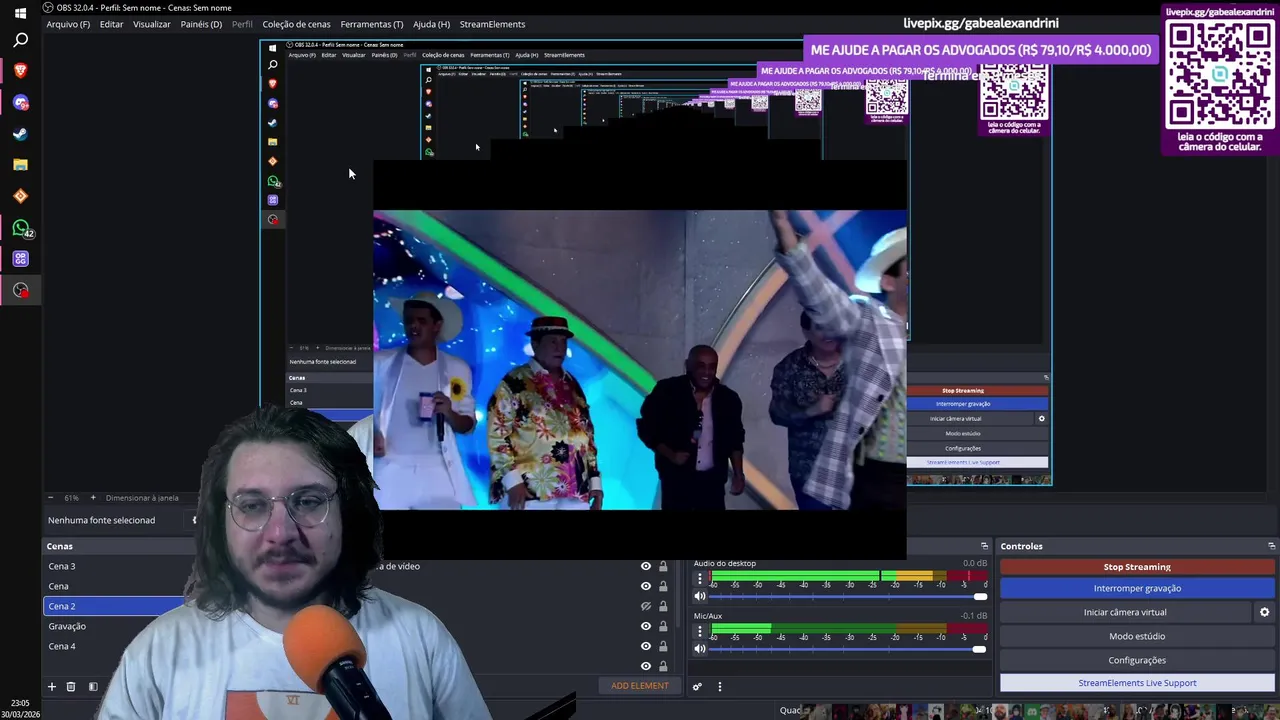Open StreamElements Live Support
1280x720 pixels.
click(1137, 683)
